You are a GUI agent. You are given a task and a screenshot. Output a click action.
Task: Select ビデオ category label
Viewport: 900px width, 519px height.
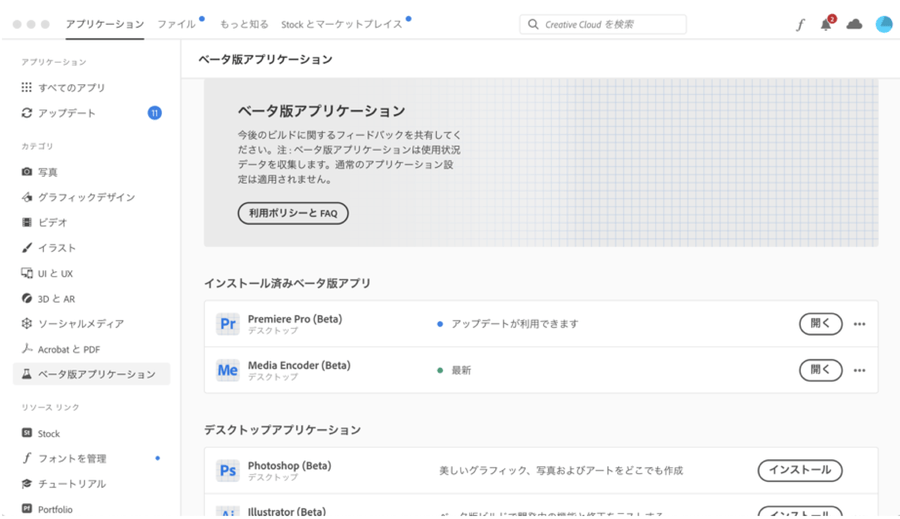pos(53,222)
